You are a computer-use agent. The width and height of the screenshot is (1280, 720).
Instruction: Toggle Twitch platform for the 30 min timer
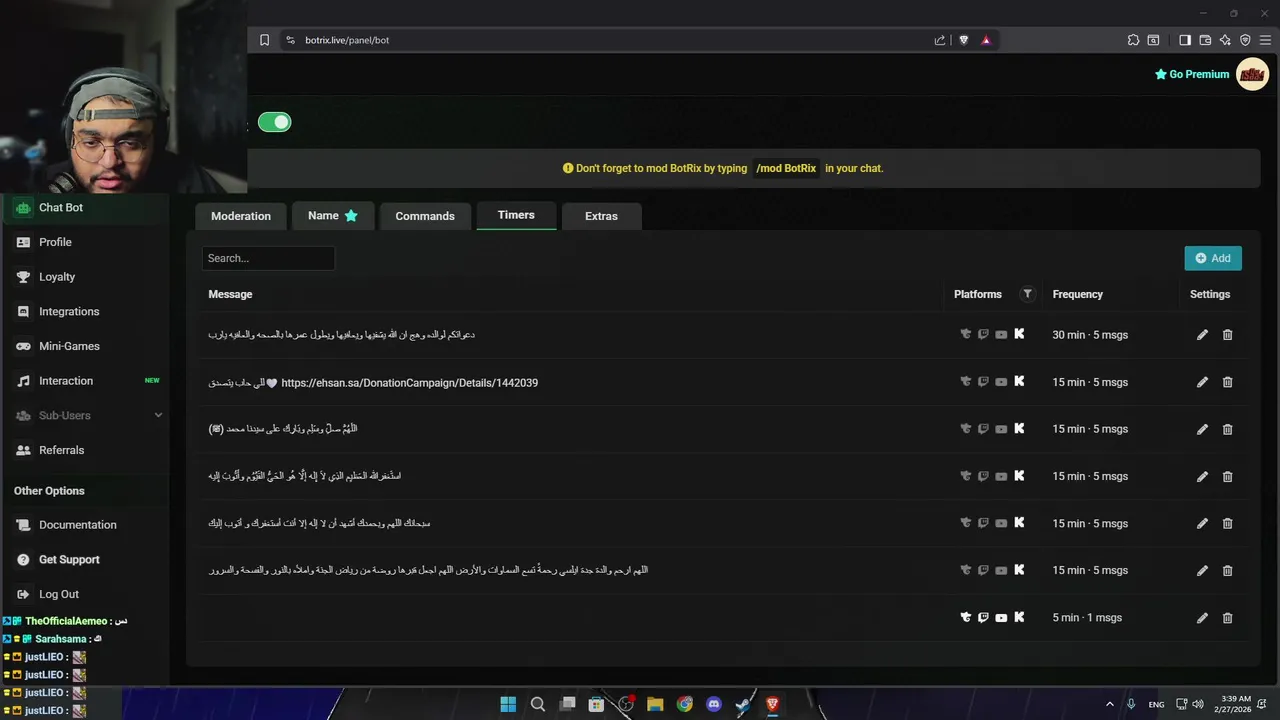(x=983, y=335)
